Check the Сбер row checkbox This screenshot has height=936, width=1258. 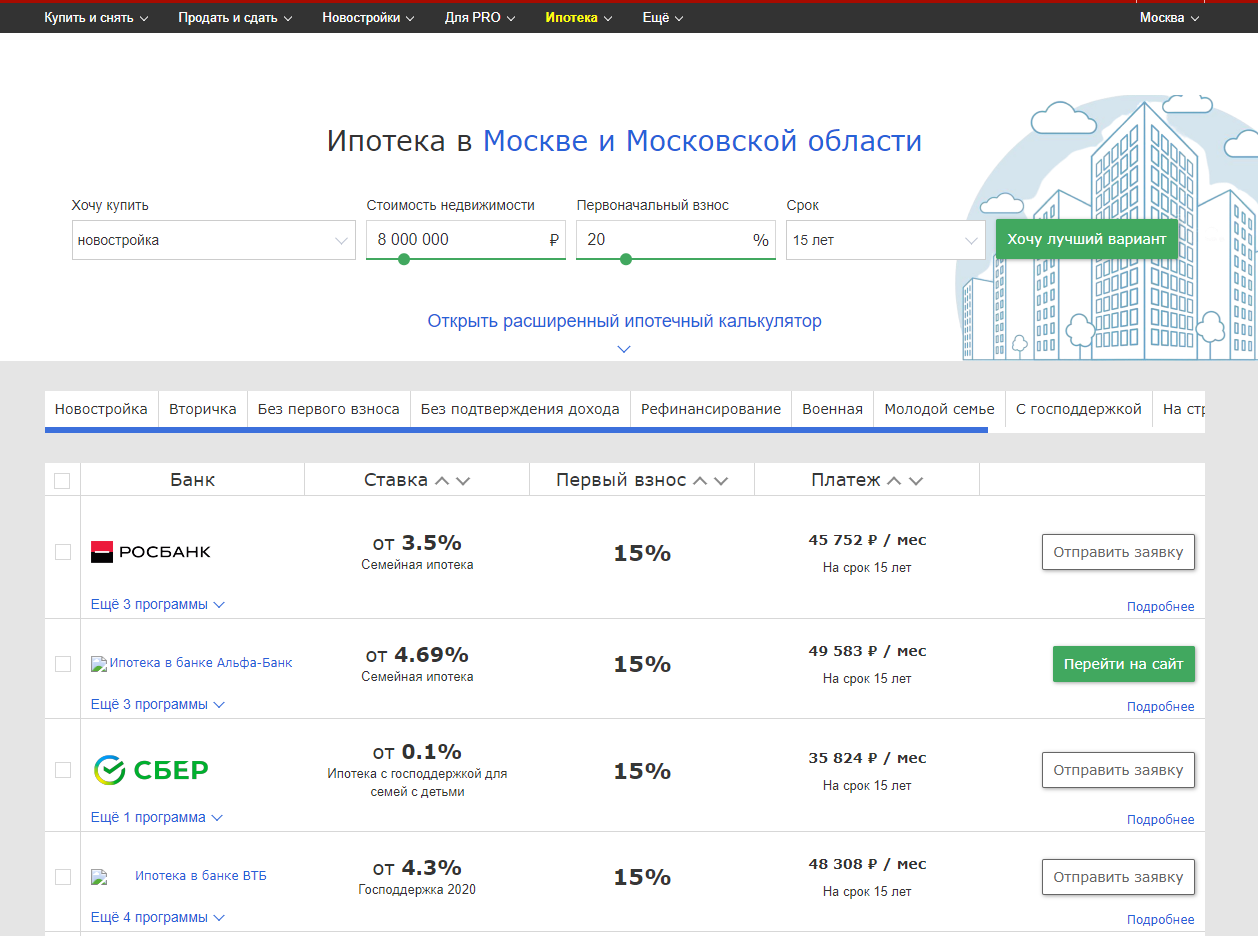tap(63, 770)
